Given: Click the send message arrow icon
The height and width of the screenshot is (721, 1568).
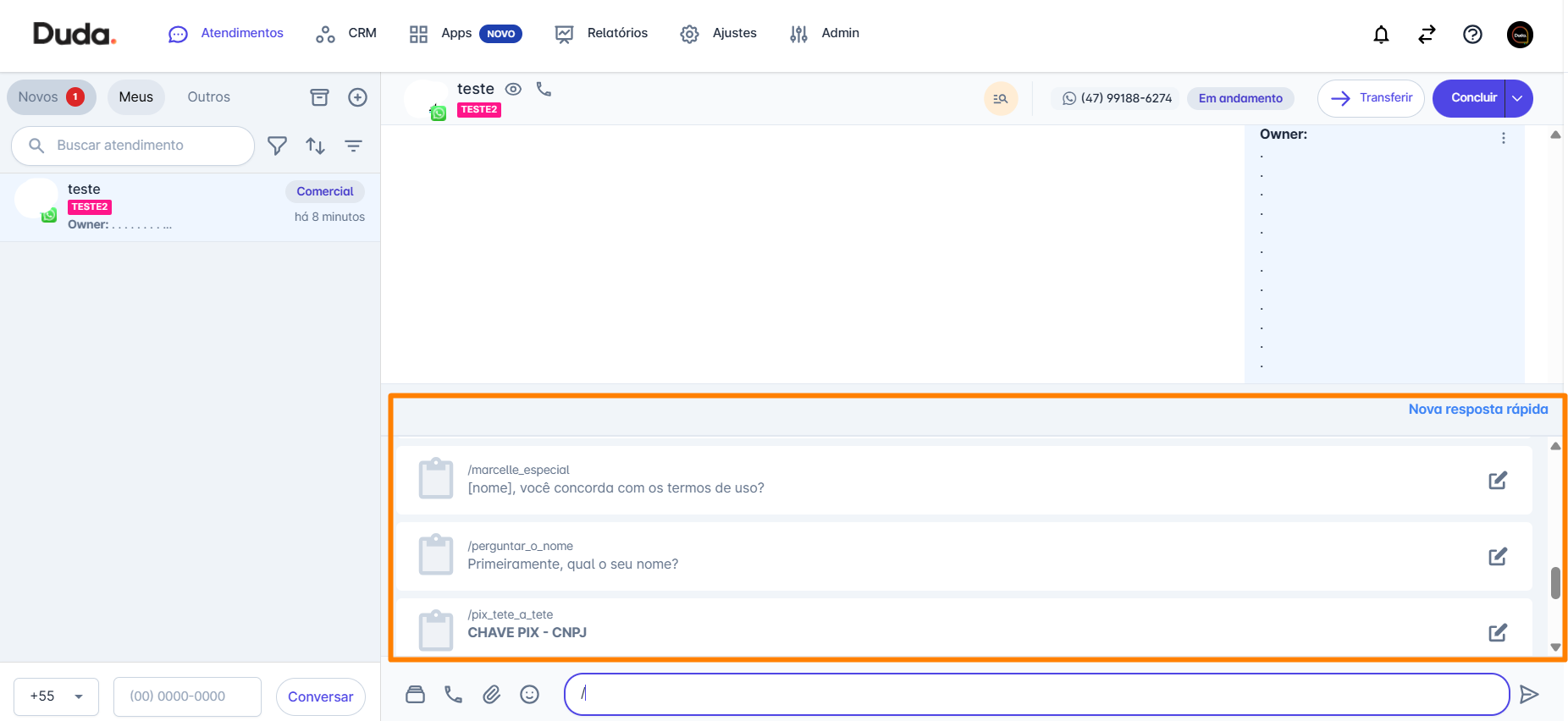Looking at the screenshot, I should [1529, 695].
